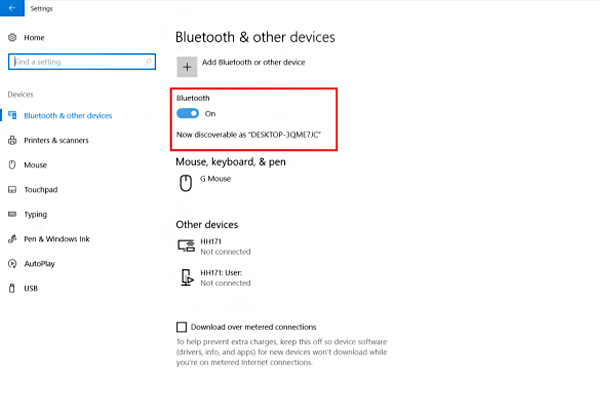
Task: Turn off the Bluetooth toggle
Action: tap(188, 113)
